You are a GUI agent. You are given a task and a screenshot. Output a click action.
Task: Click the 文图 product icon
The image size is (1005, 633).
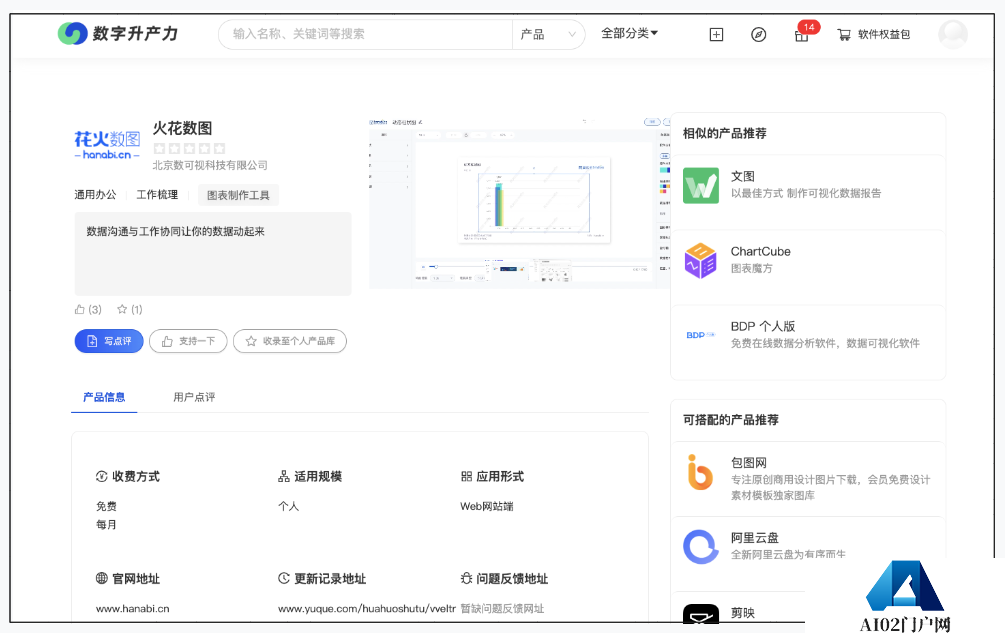click(701, 185)
